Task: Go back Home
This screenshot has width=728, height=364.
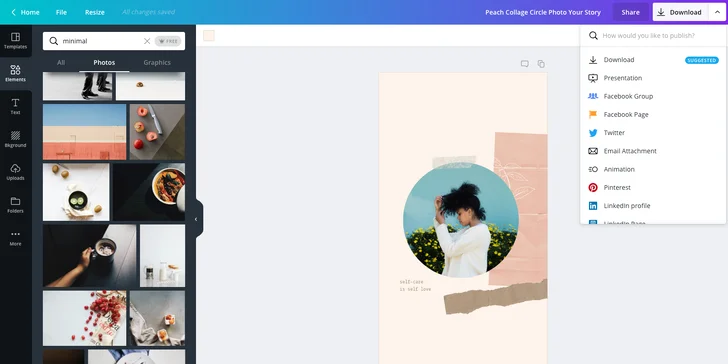Action: (25, 12)
